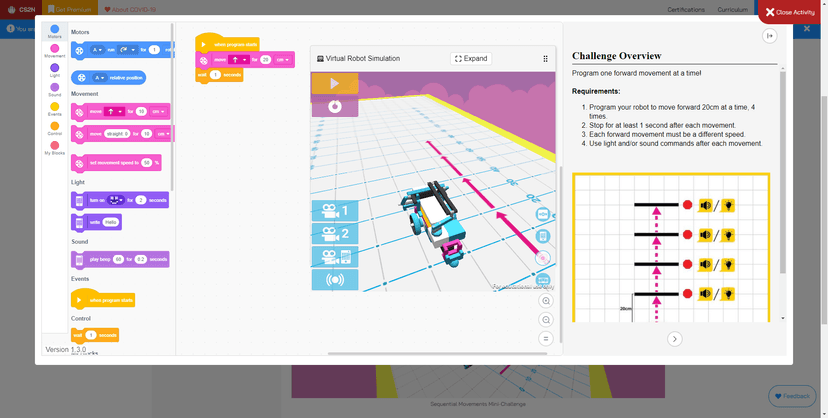
Task: Open Certifications in the top navigation
Action: [686, 10]
